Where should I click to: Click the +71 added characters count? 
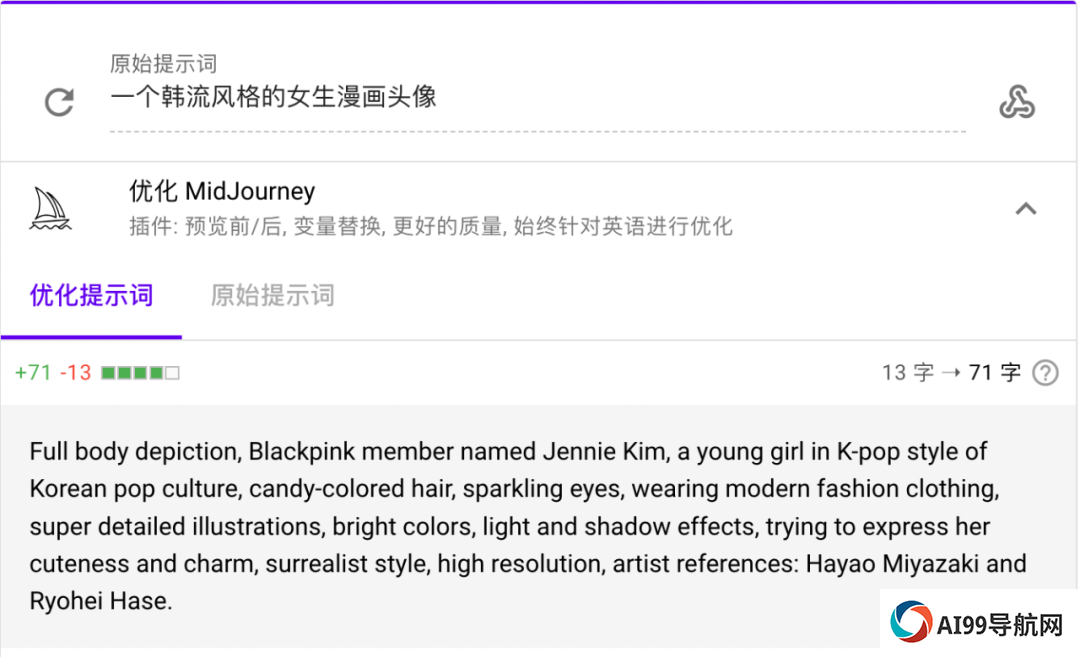click(33, 373)
